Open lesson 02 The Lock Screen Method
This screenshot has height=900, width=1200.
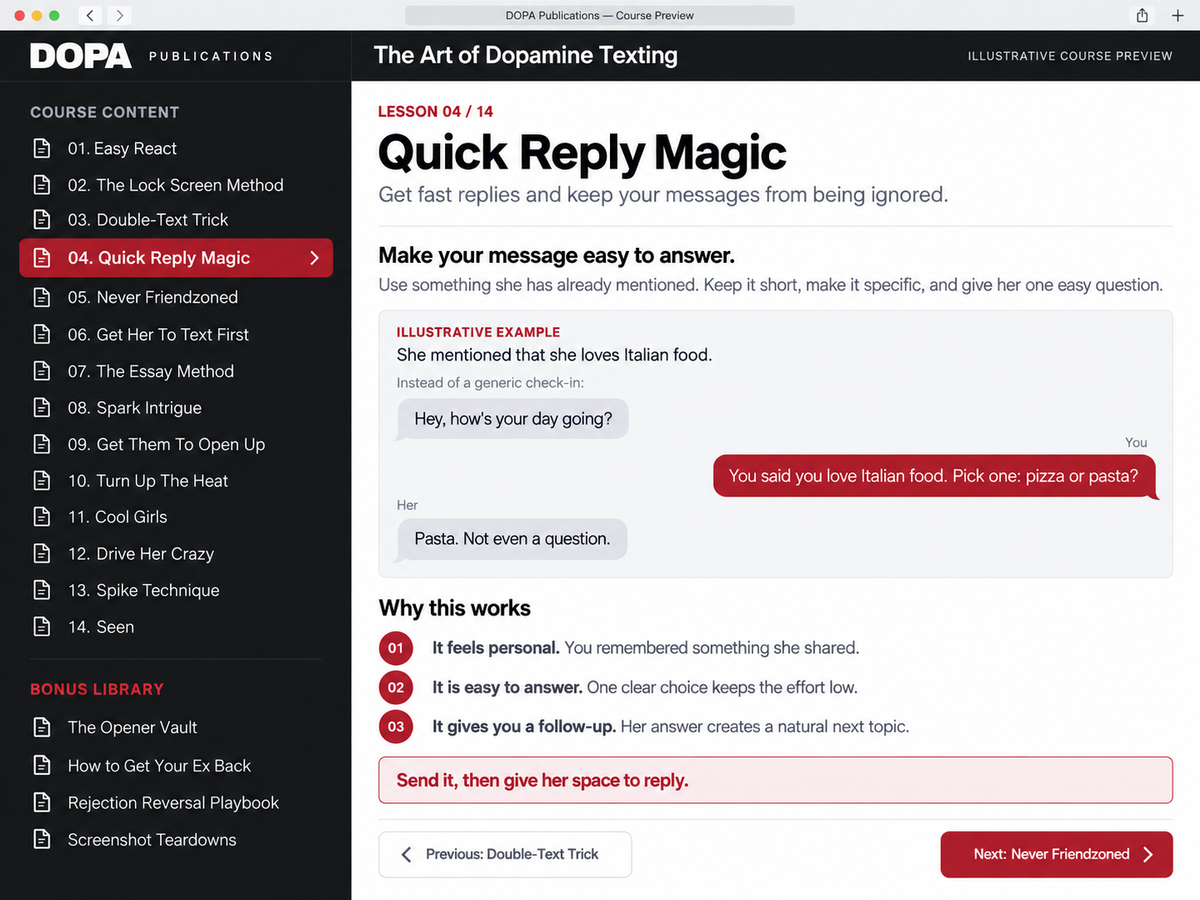coord(175,185)
